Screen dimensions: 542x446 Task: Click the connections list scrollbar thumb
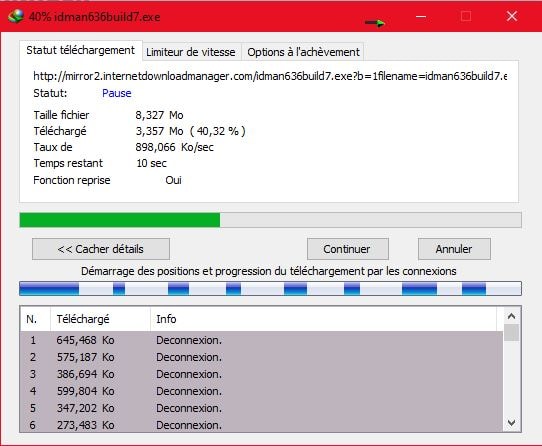click(x=512, y=333)
